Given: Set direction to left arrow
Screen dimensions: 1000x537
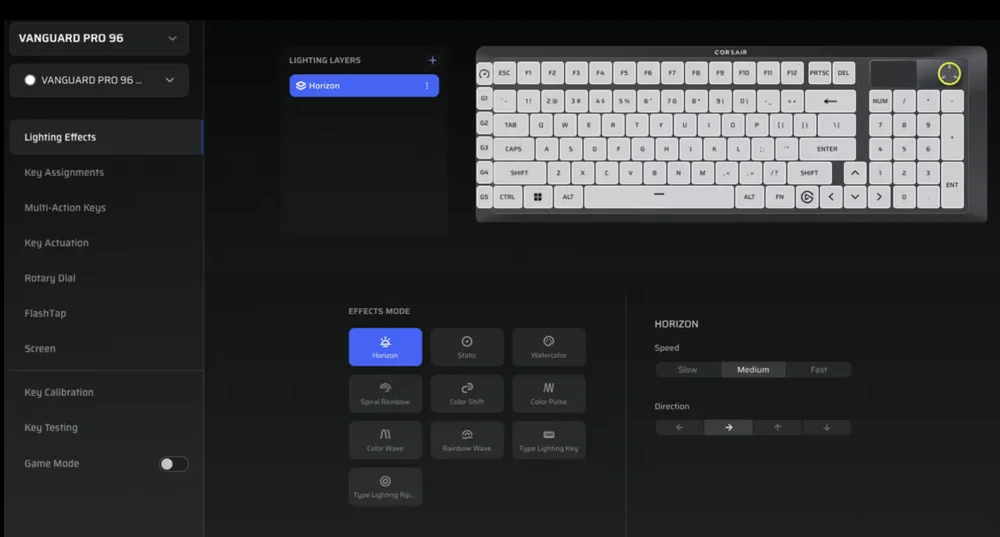Looking at the screenshot, I should point(680,427).
